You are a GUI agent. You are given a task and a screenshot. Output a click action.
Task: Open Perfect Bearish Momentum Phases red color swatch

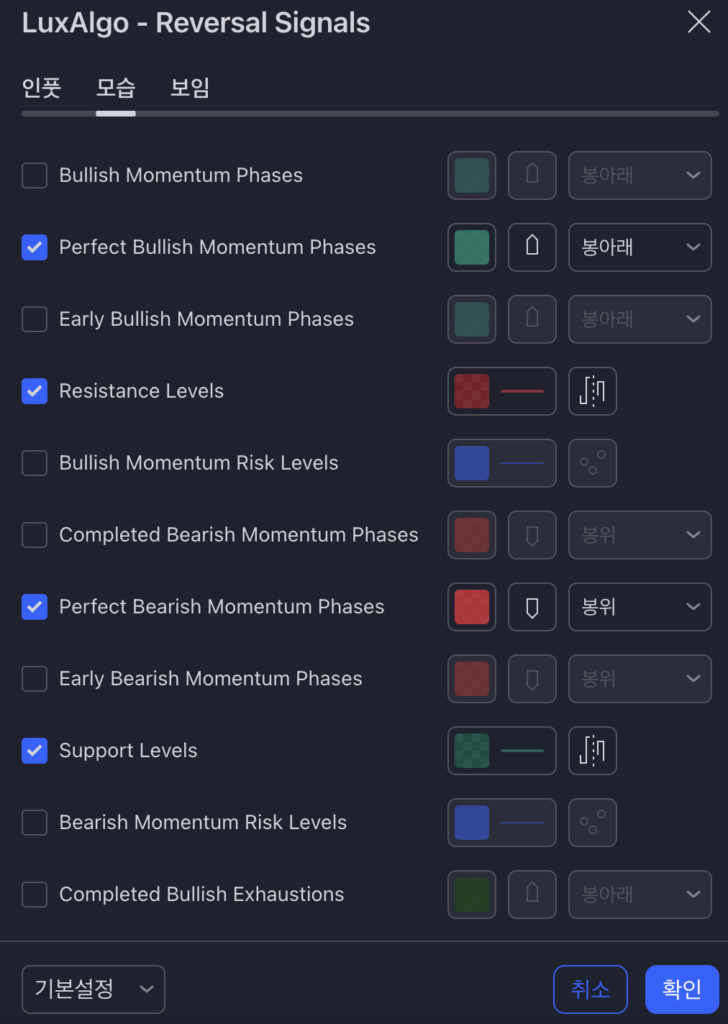(x=472, y=607)
